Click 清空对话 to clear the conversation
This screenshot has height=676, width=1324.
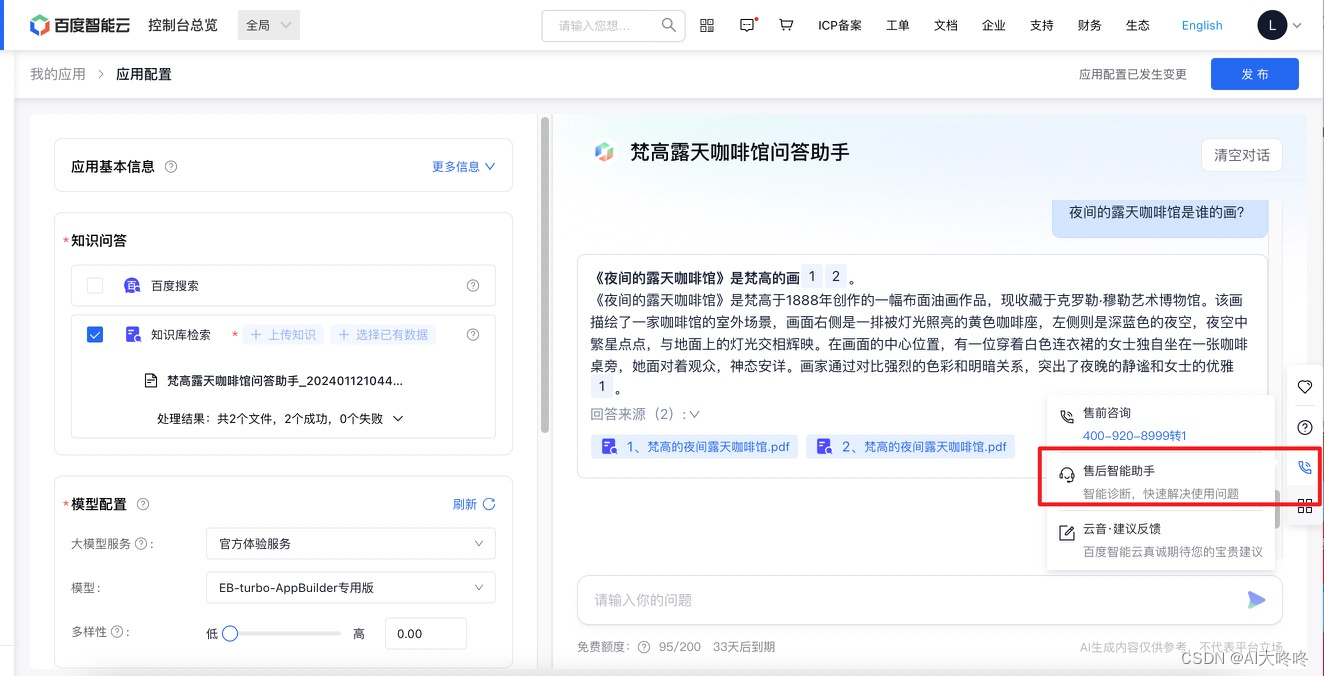(1241, 155)
